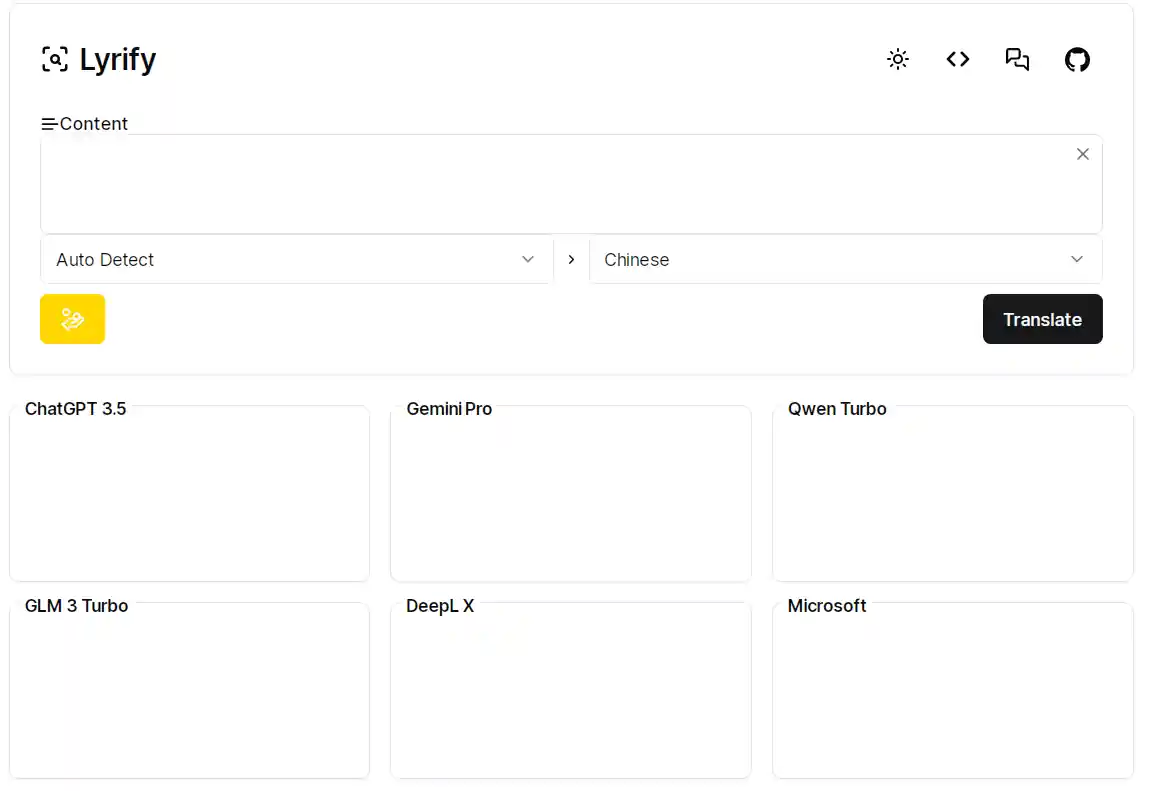Open the chat bubbles feedback icon

point(1017,59)
